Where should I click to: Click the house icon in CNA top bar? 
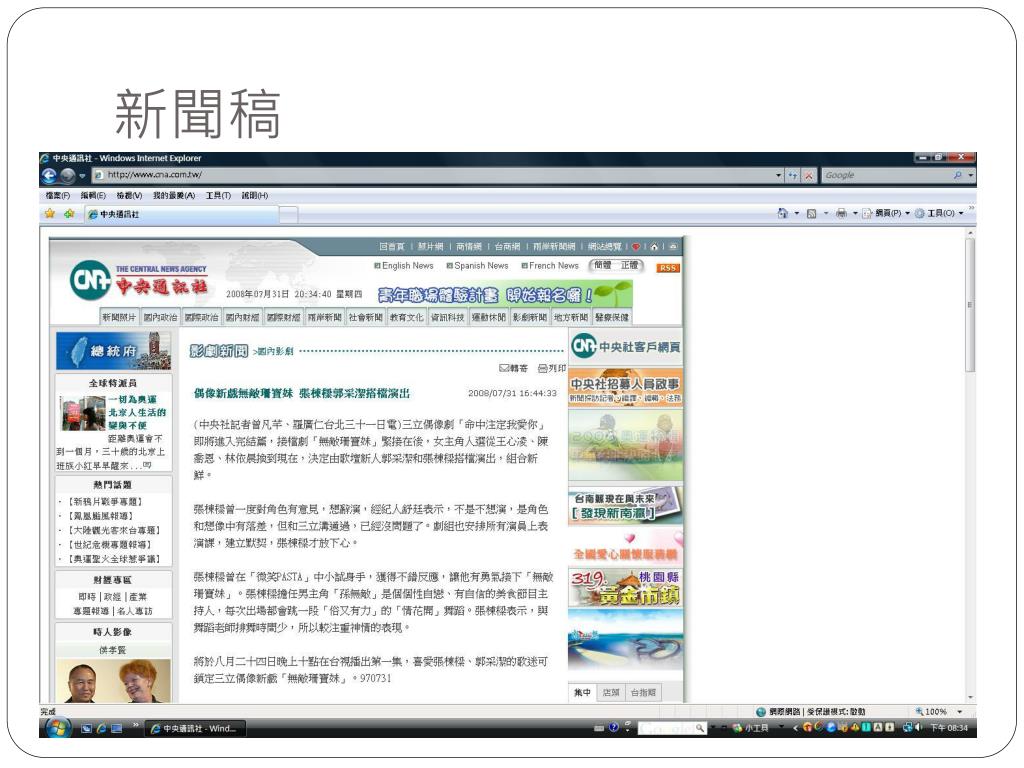tap(654, 247)
